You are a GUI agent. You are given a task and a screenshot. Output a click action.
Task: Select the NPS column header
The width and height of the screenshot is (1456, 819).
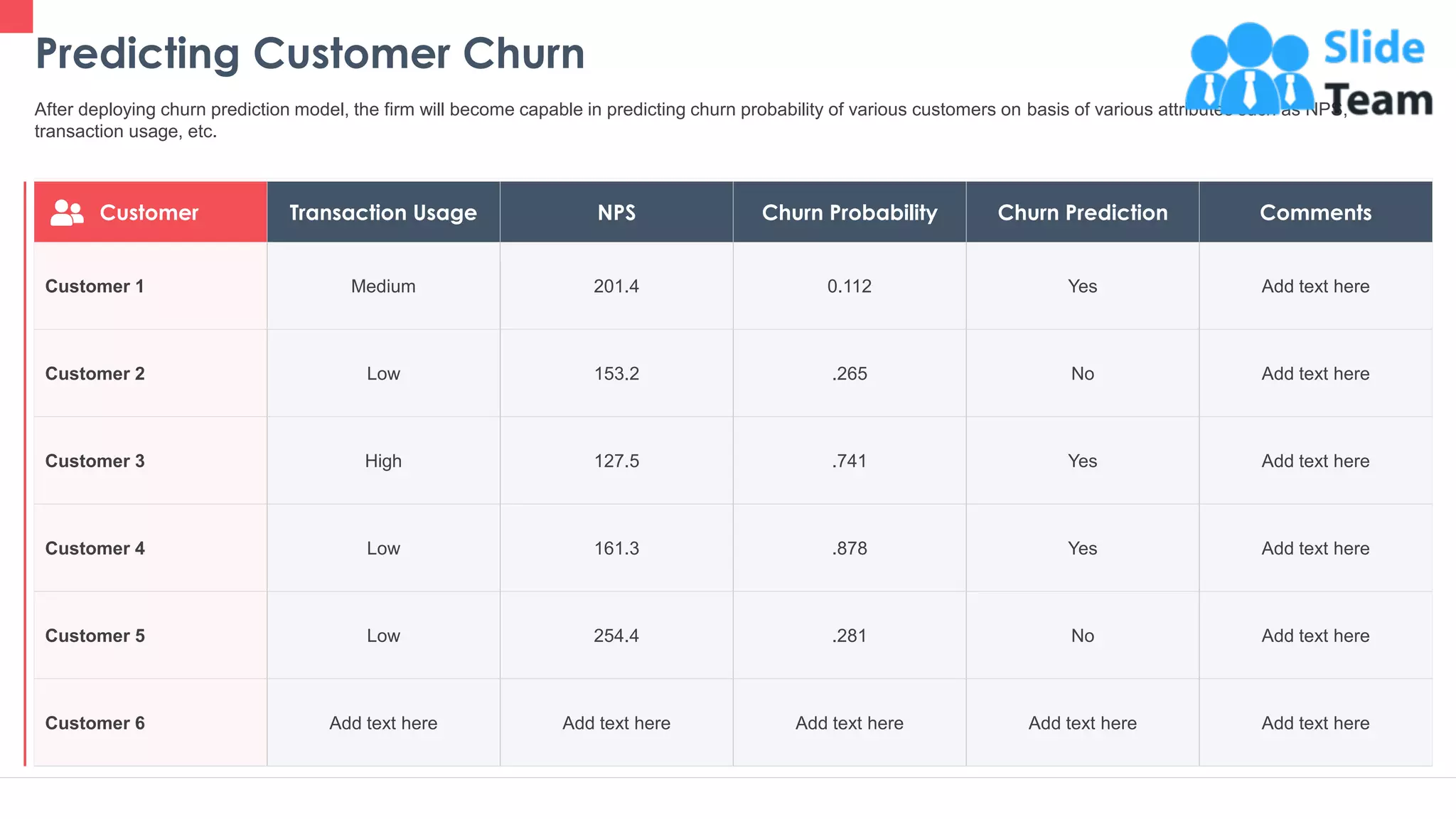point(616,212)
